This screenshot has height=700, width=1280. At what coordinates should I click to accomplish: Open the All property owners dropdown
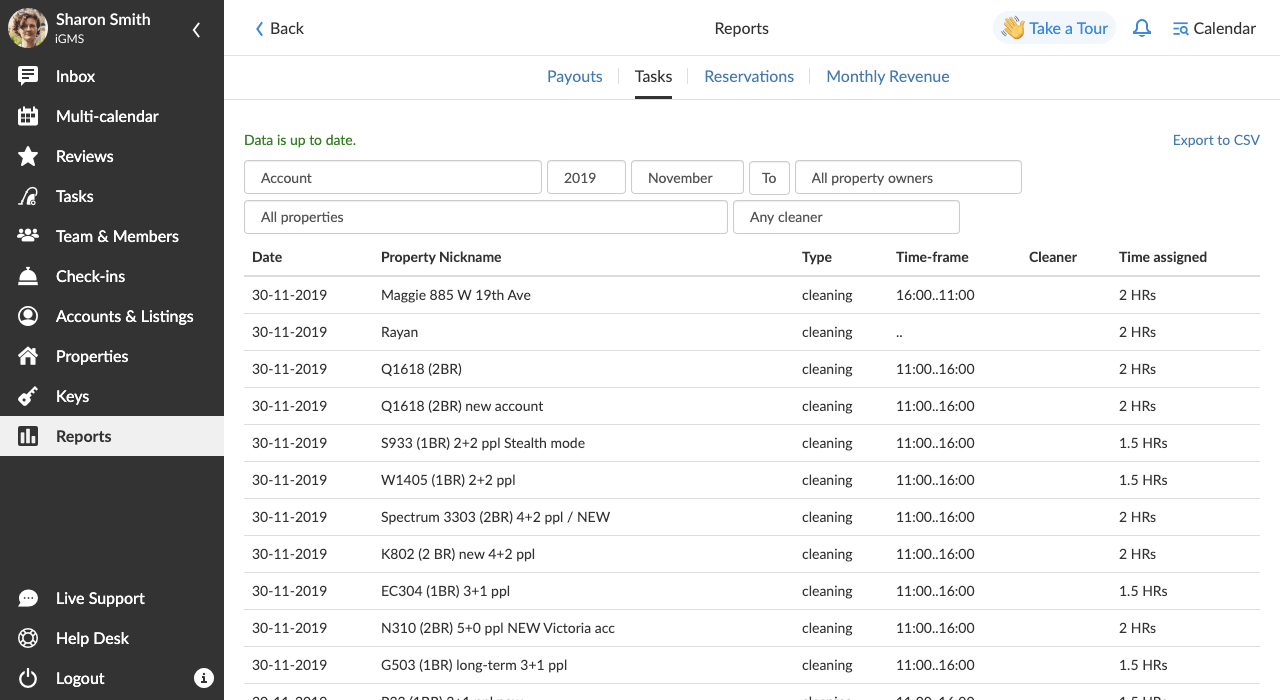click(x=908, y=178)
